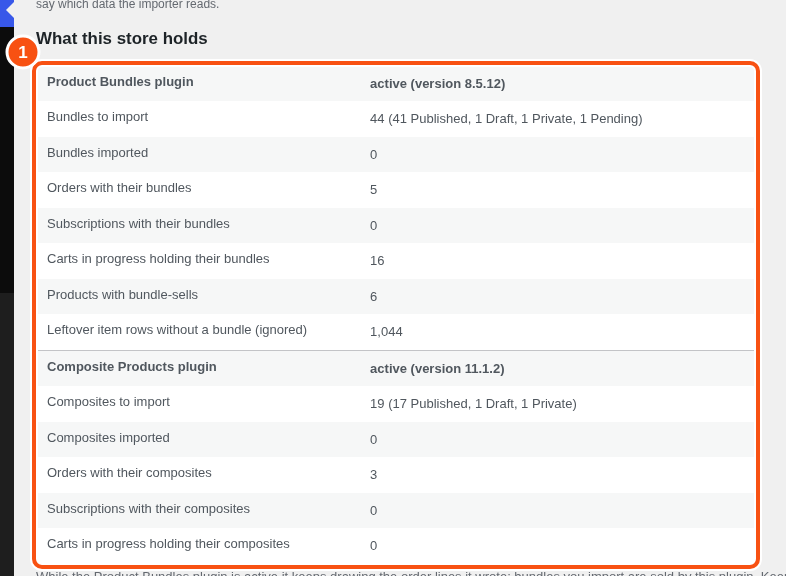Select 'Orders with their composites' label
Image resolution: width=786 pixels, height=576 pixels.
[x=129, y=473]
